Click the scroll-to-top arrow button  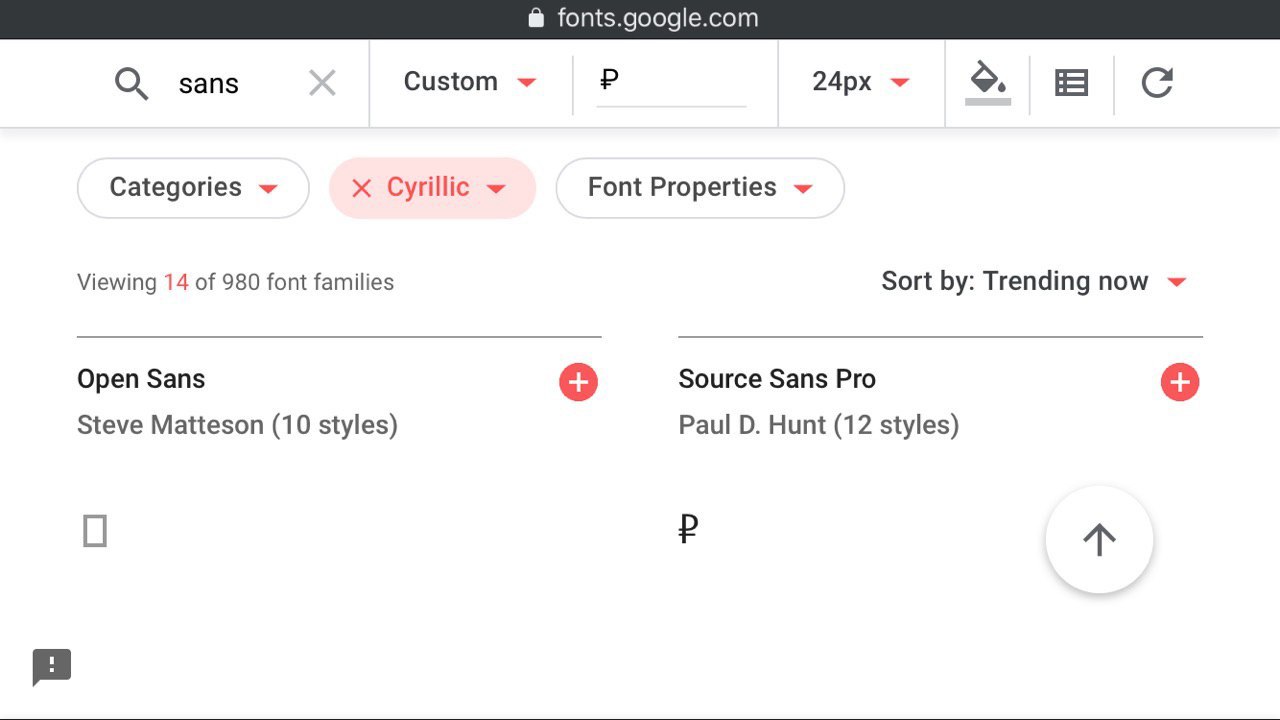point(1099,540)
